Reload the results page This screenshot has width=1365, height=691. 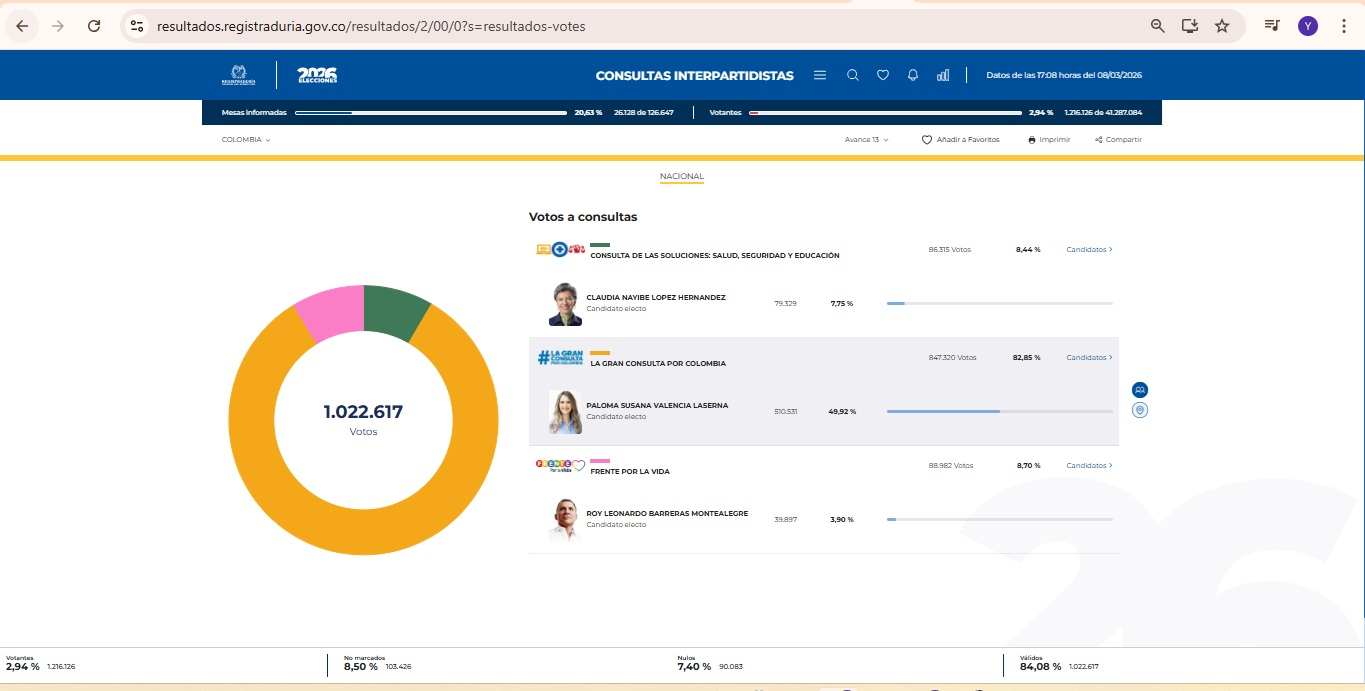click(x=94, y=26)
